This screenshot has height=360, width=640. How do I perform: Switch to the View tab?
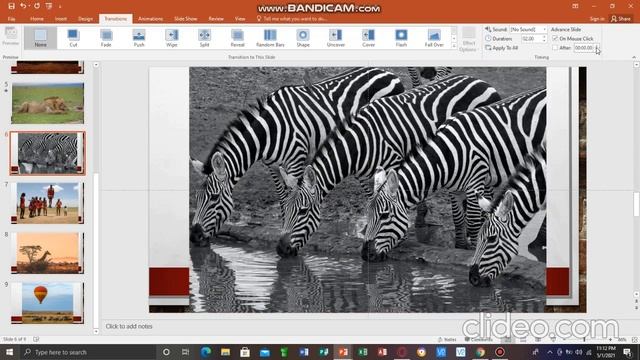tap(240, 19)
